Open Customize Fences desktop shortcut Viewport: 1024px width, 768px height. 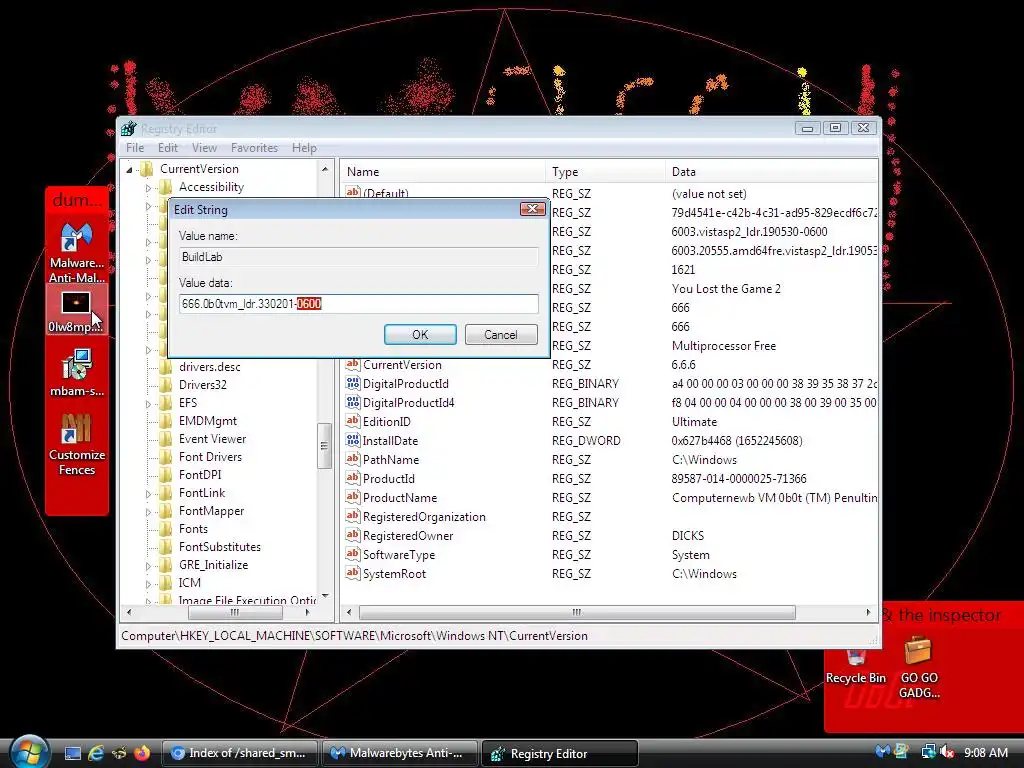(76, 444)
